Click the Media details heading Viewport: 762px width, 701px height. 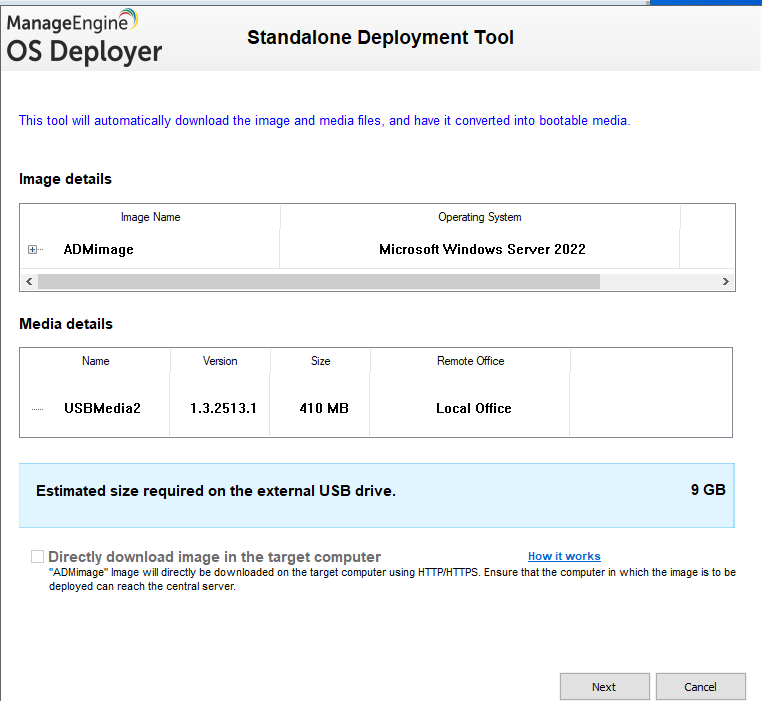[x=66, y=324]
